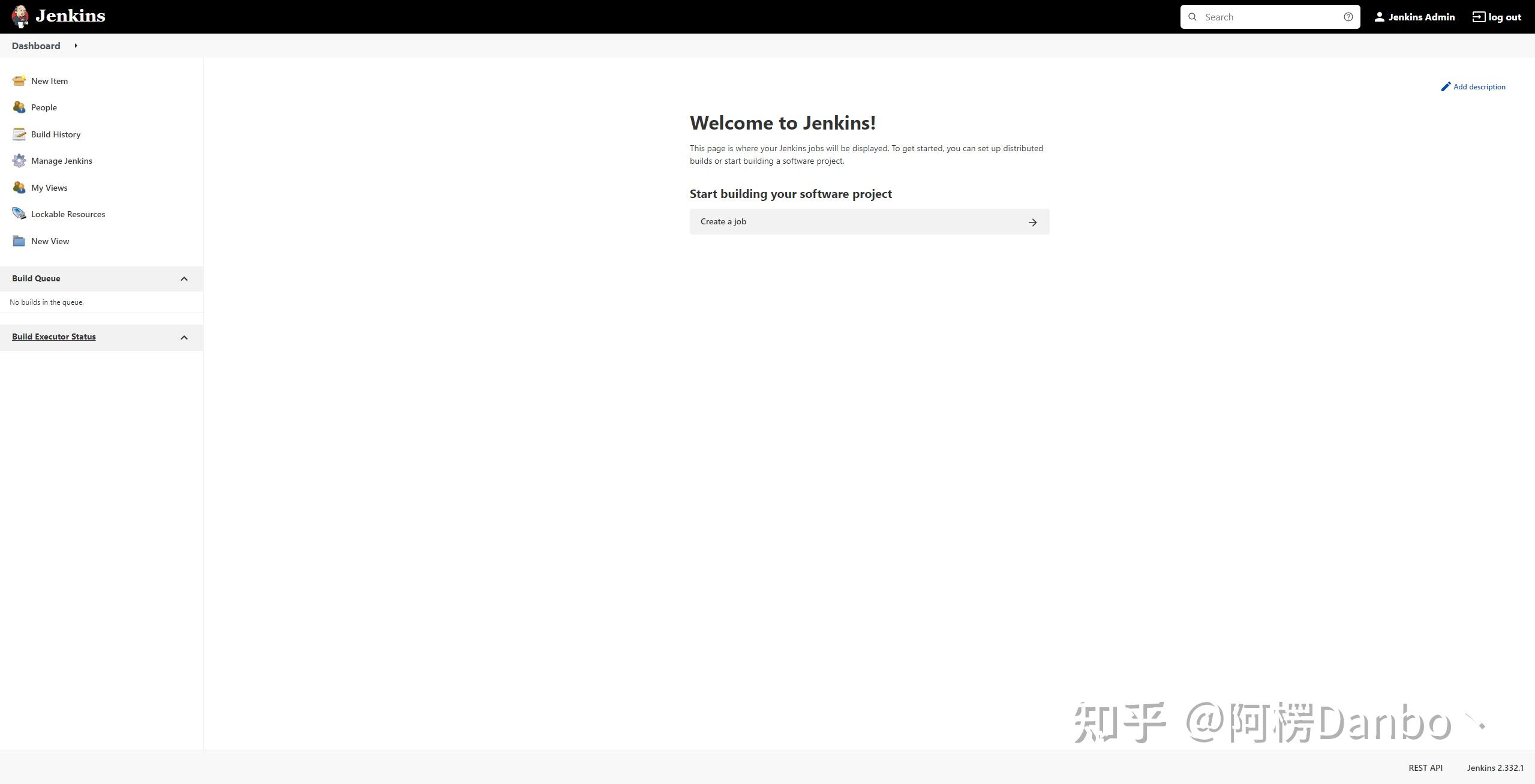Click the log out menu item

pos(1497,16)
